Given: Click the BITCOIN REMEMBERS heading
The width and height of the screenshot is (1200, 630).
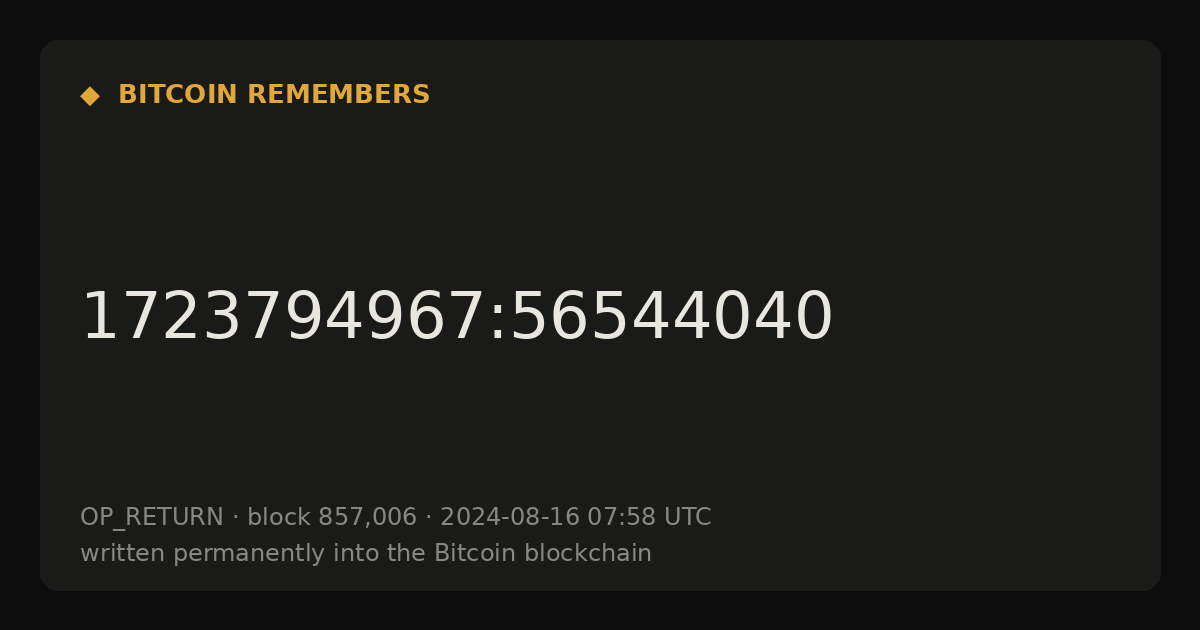Looking at the screenshot, I should [274, 95].
